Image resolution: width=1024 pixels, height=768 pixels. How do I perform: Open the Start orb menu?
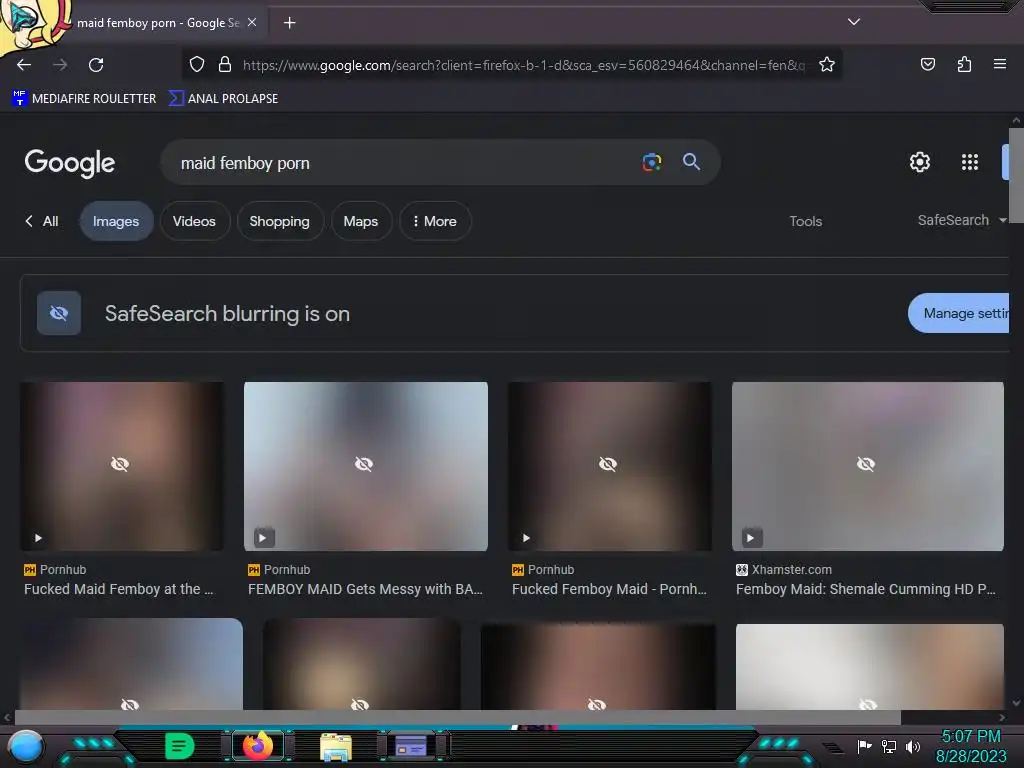(25, 746)
